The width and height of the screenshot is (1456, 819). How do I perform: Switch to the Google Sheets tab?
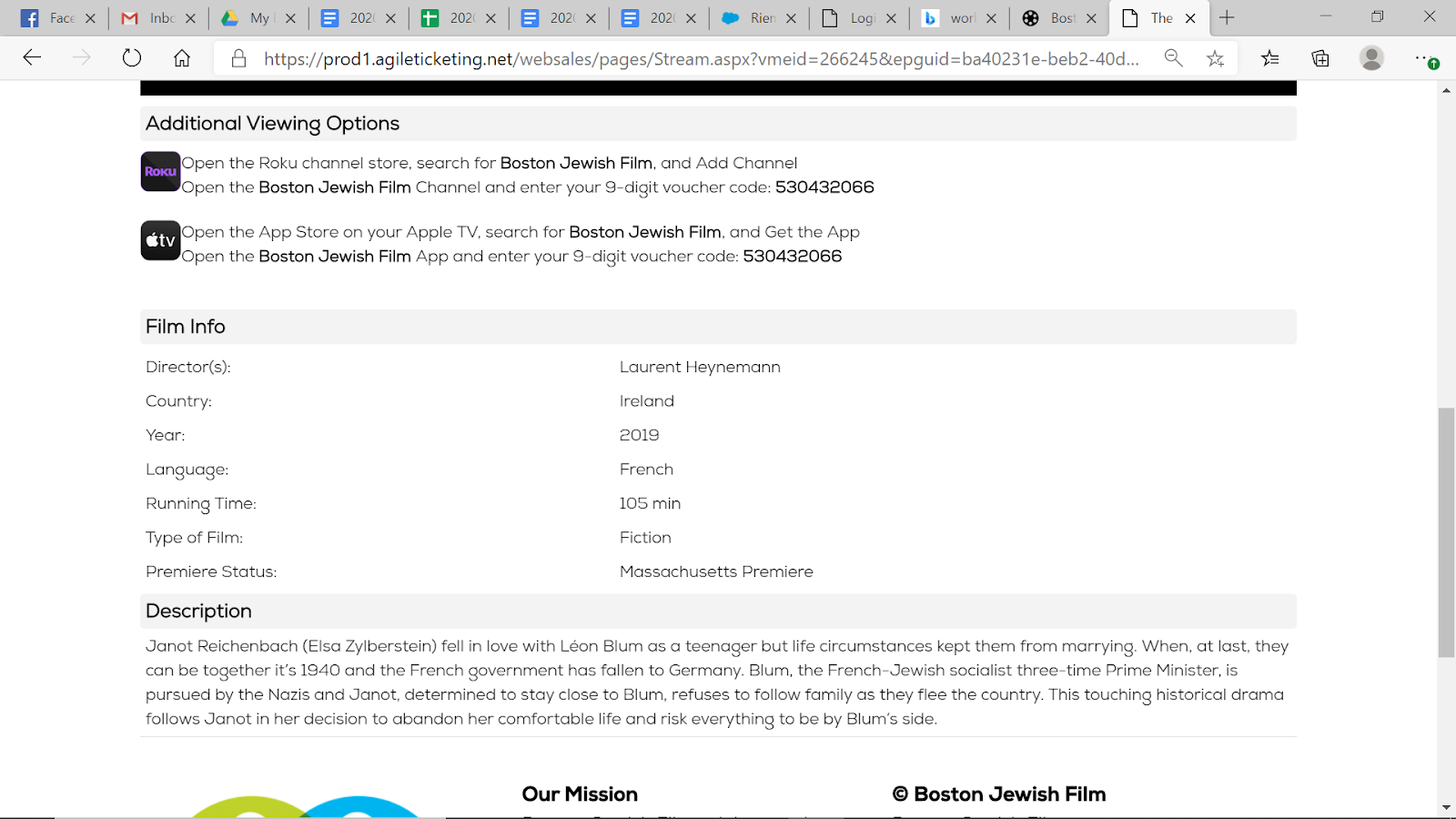[x=448, y=18]
